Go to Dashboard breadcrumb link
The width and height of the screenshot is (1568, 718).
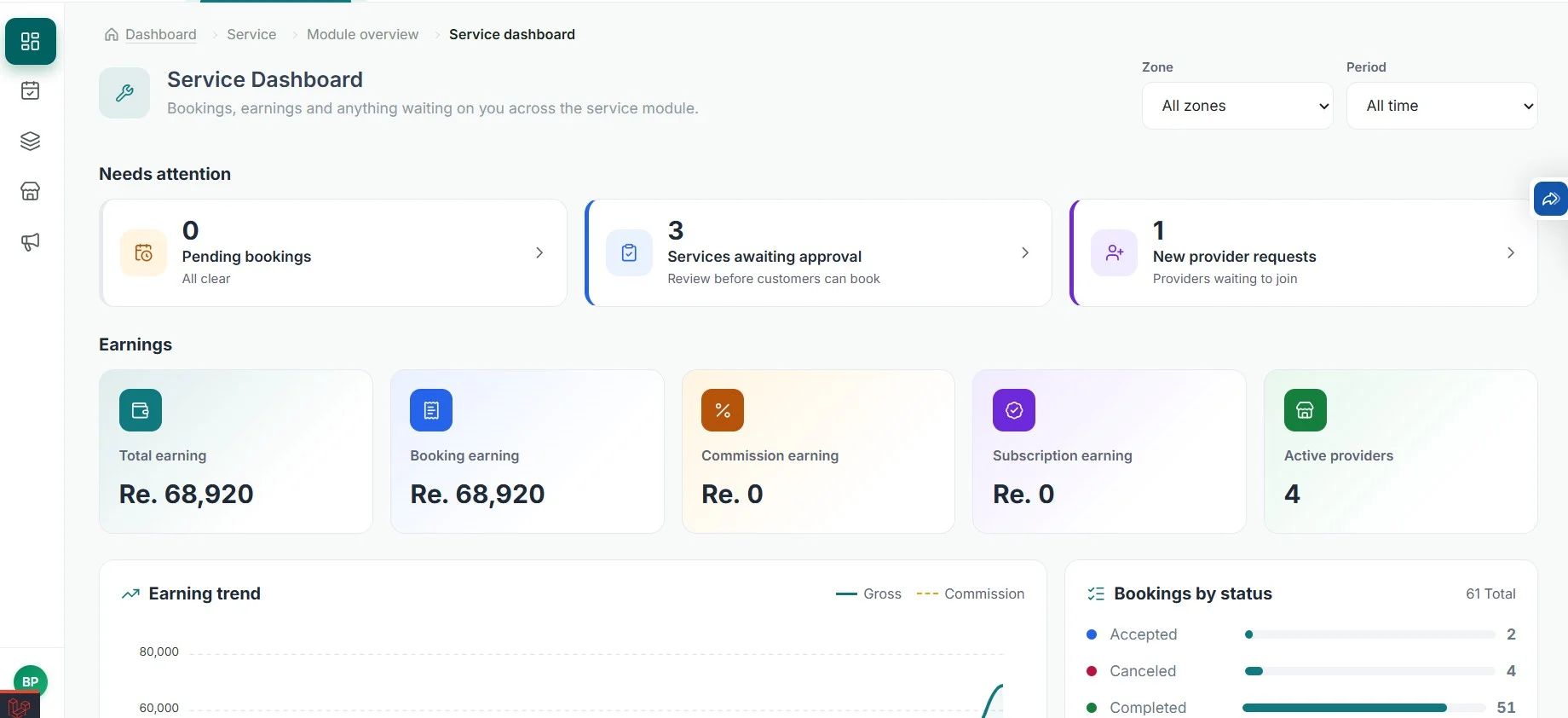point(161,34)
